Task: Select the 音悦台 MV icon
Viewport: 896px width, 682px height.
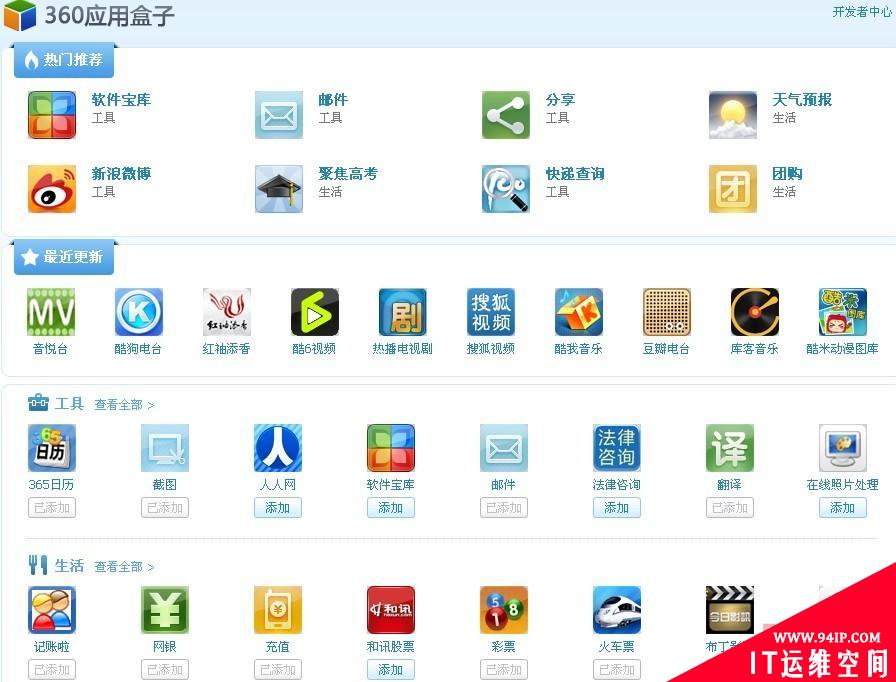Action: point(51,312)
